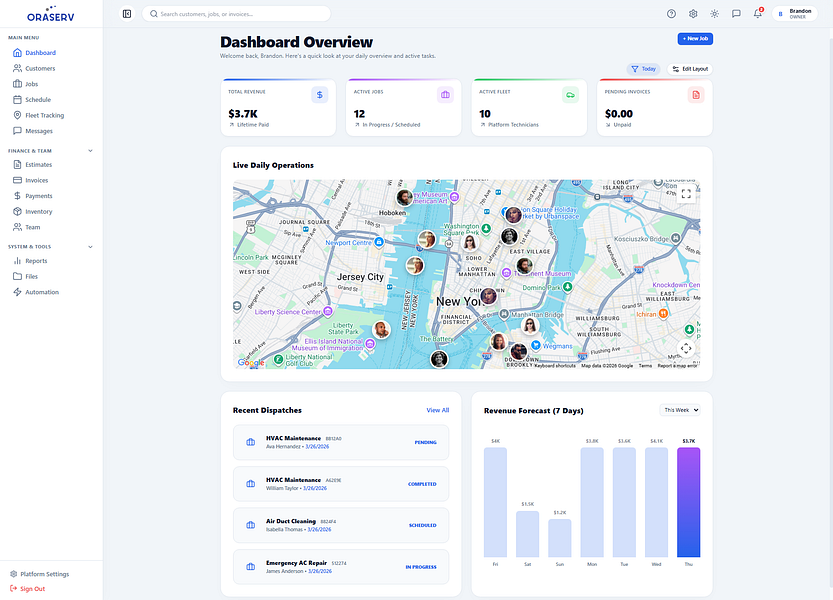Click map Terms link
This screenshot has width=833, height=600.
pyautogui.click(x=645, y=366)
